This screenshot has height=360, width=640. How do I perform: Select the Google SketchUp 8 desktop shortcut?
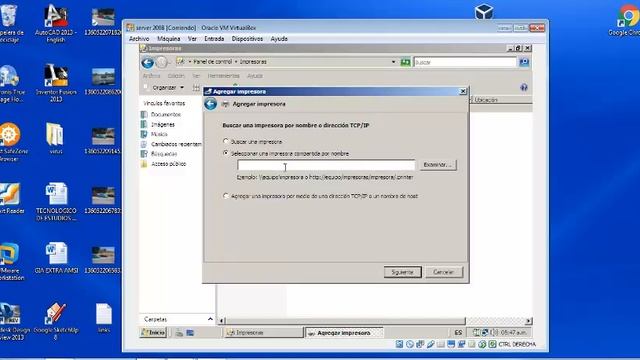tap(56, 322)
